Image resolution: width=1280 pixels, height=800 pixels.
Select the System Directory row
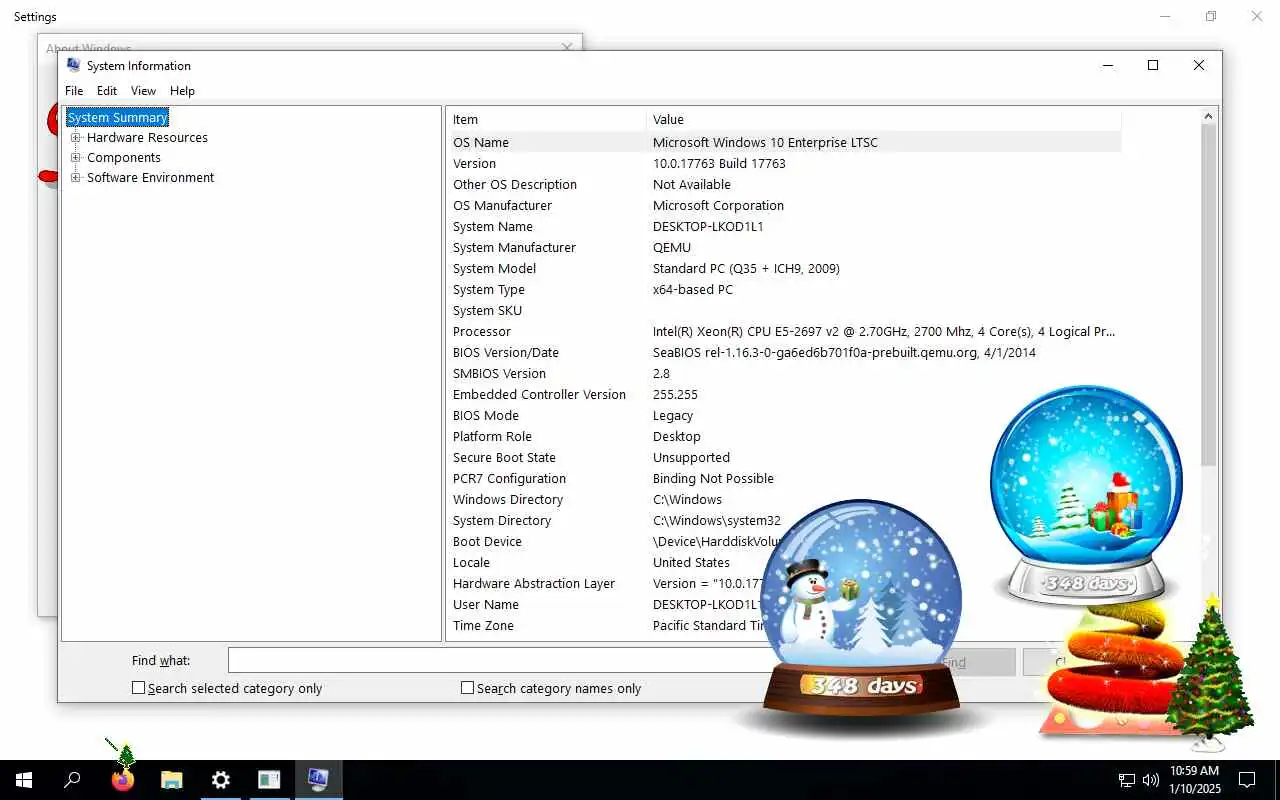(784, 521)
